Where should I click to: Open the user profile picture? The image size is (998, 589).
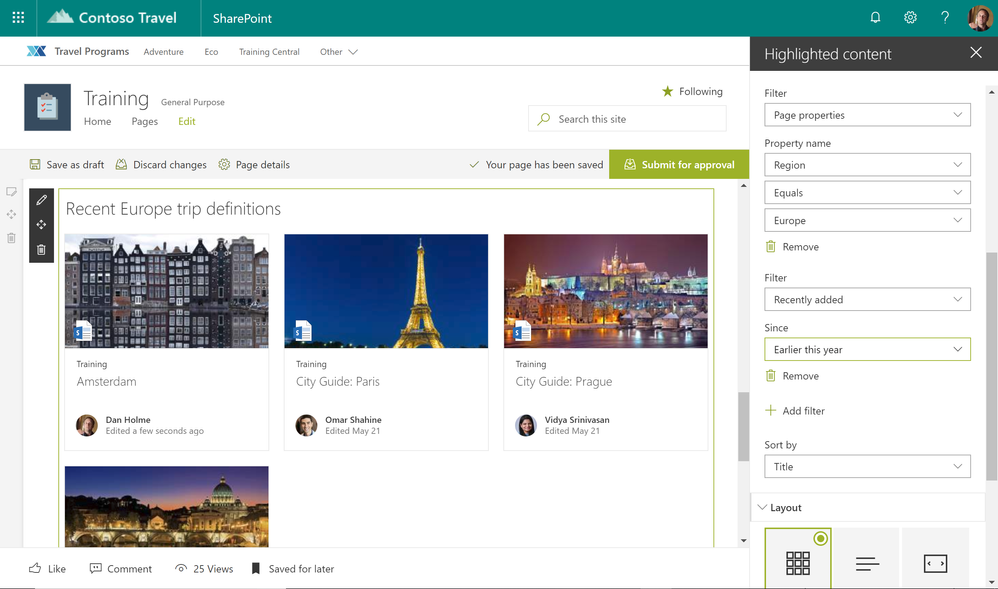click(x=980, y=18)
